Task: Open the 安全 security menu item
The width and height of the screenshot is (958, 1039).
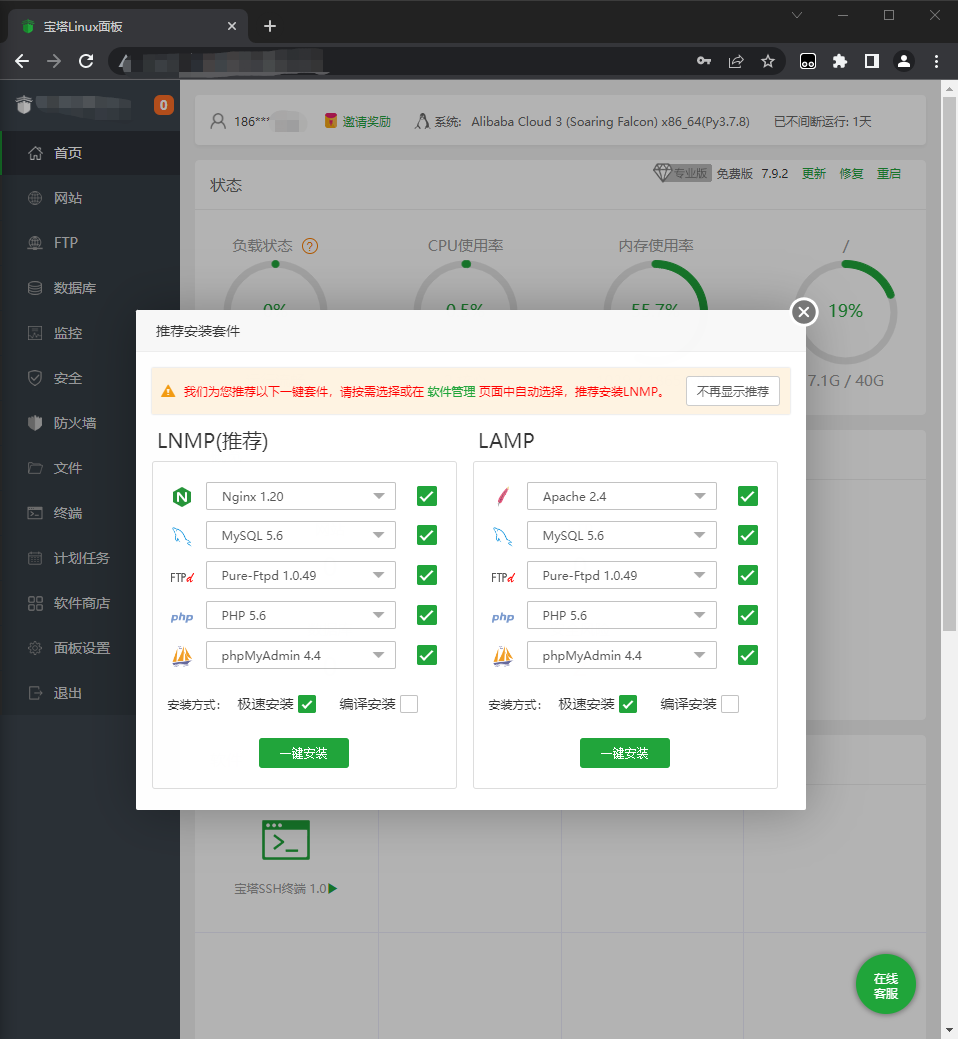Action: coord(68,378)
